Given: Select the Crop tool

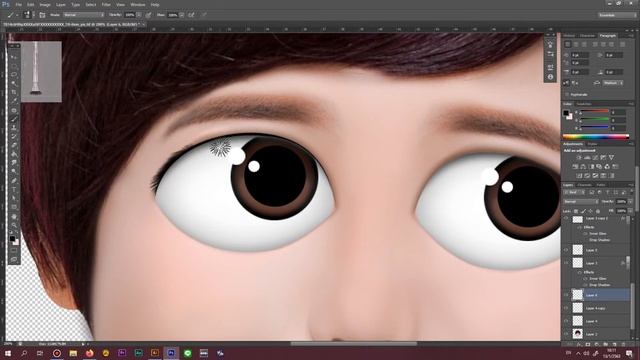Looking at the screenshot, I should 14,92.
